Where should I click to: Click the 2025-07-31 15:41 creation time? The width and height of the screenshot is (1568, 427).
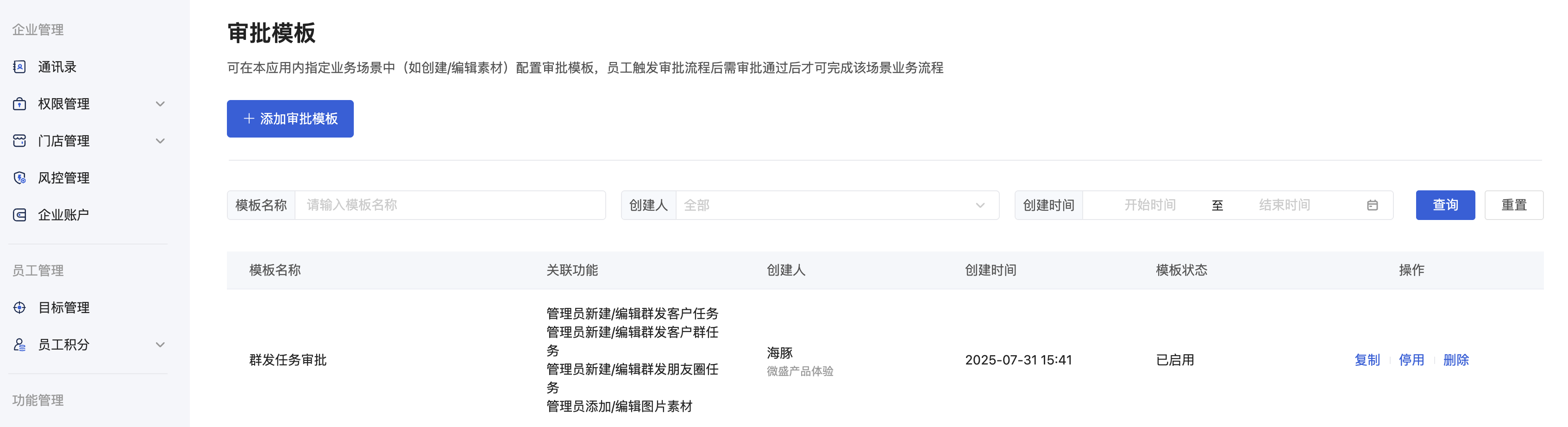tap(1018, 360)
